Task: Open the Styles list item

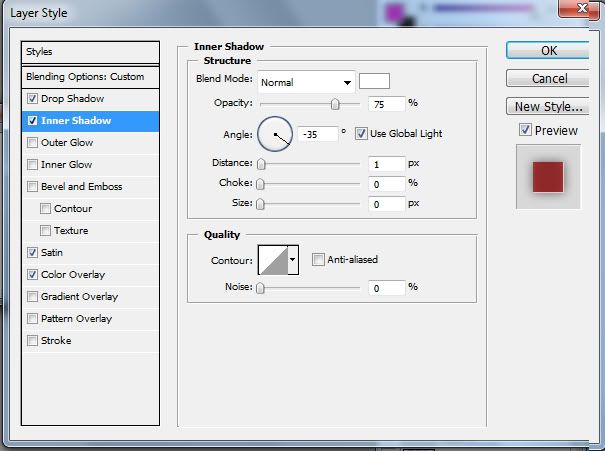Action: tap(91, 52)
